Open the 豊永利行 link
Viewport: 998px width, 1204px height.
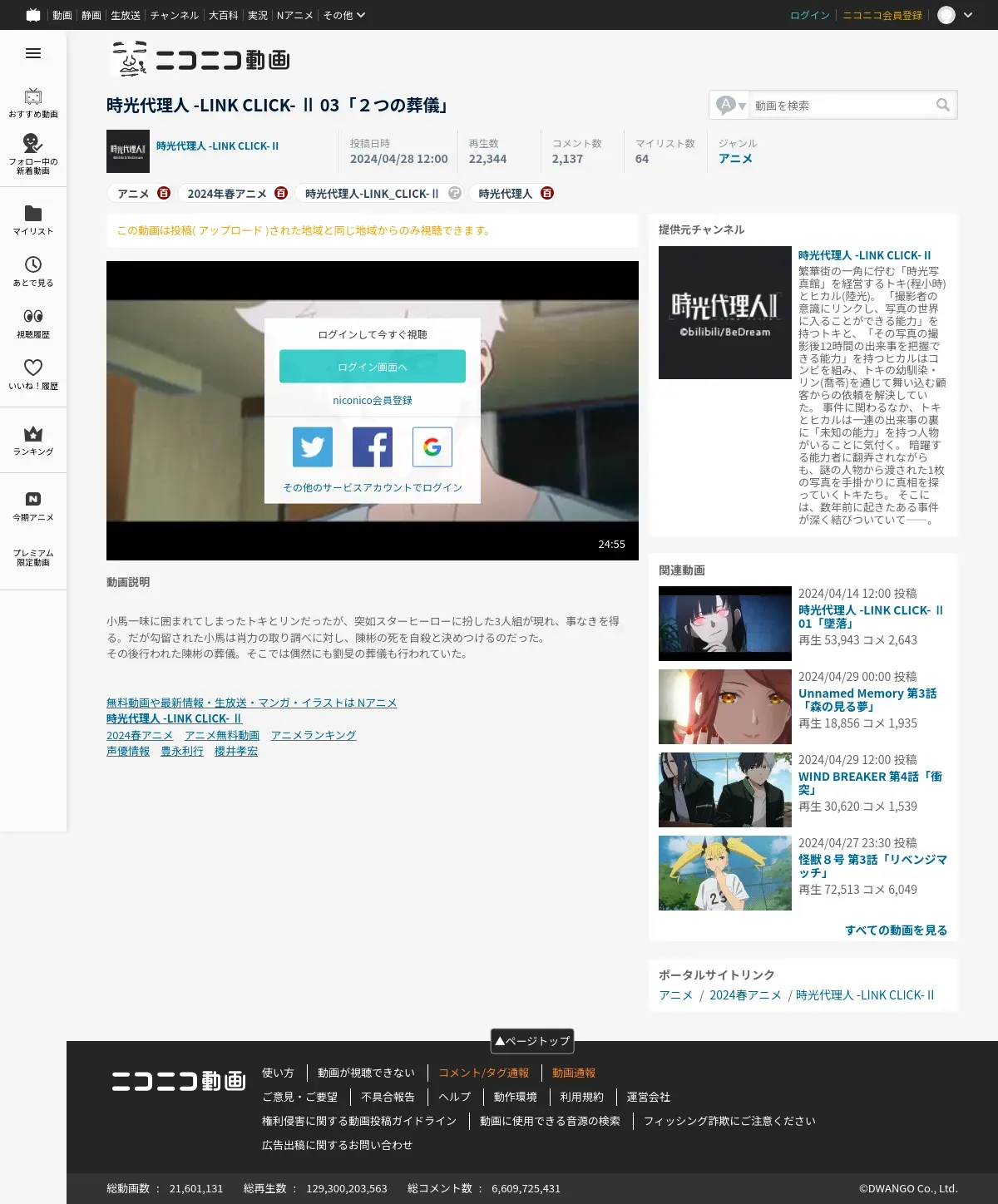(x=182, y=751)
